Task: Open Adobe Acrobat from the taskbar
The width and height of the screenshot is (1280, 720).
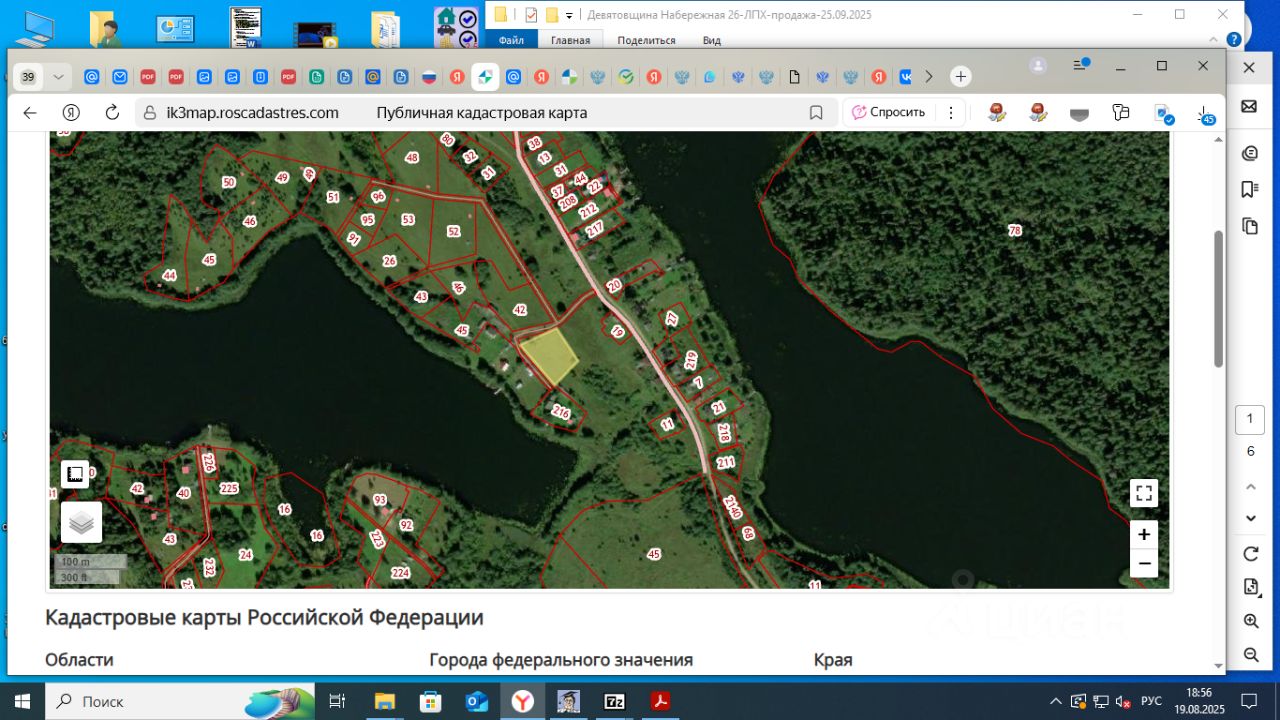Action: (661, 701)
